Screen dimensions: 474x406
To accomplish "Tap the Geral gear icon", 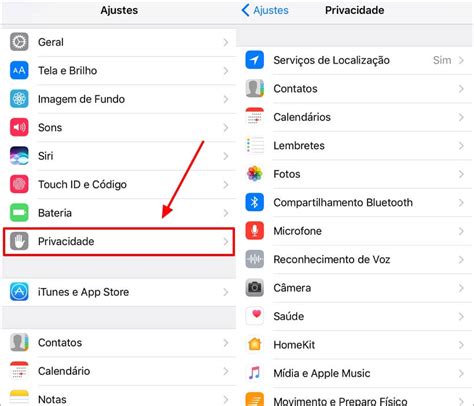I will click(x=19, y=42).
